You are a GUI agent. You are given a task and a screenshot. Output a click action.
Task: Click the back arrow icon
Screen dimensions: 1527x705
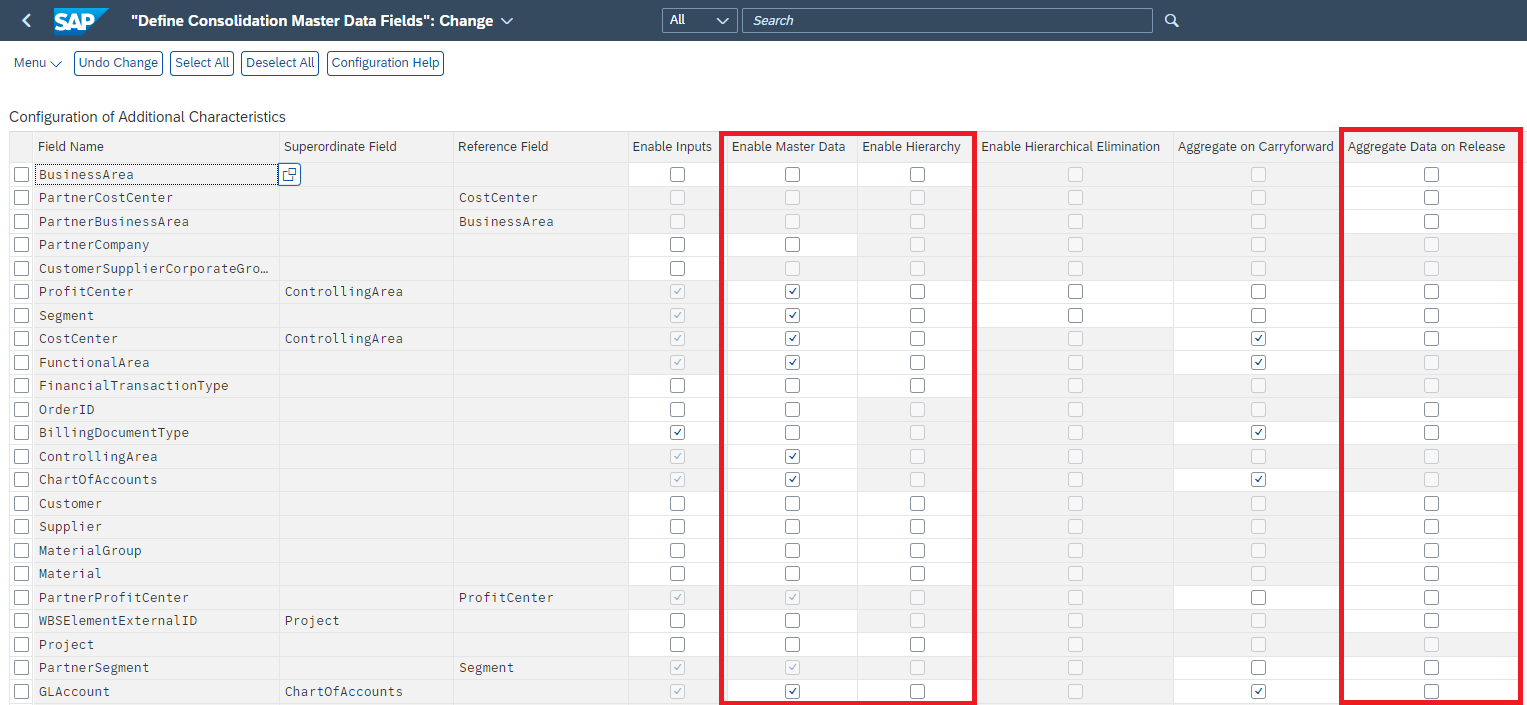coord(26,20)
